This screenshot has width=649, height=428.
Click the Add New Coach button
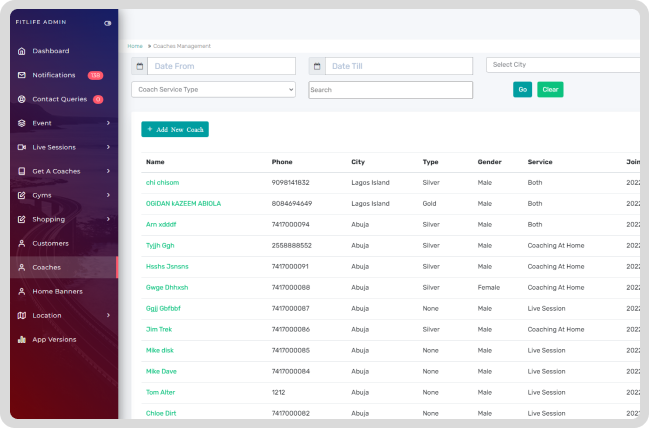click(x=175, y=129)
